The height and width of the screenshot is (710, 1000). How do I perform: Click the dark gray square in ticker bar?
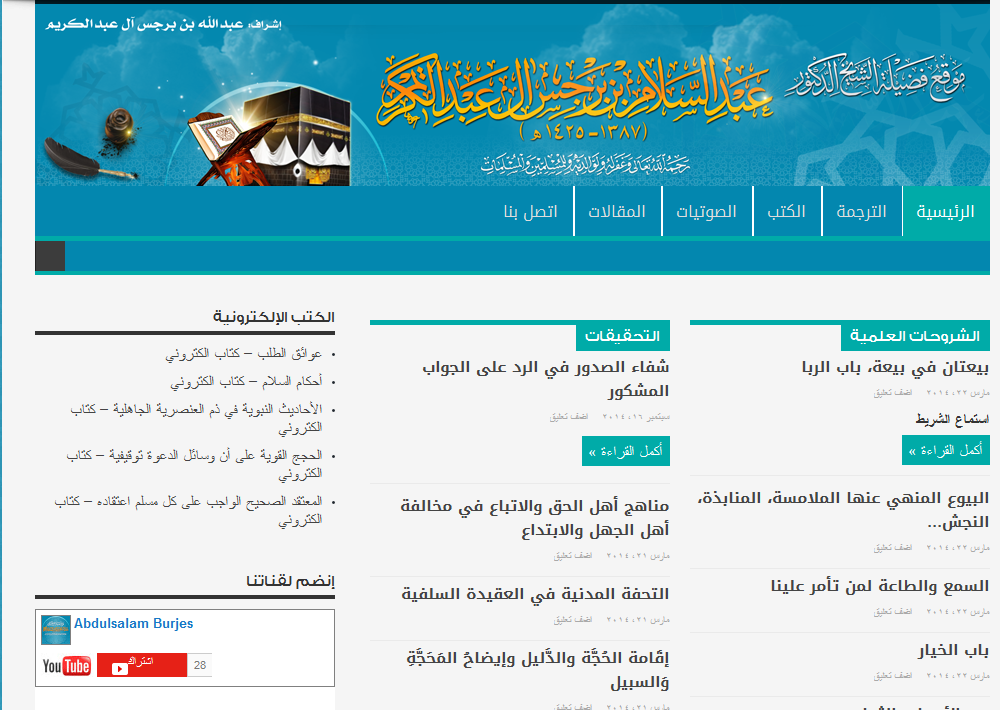tap(50, 256)
